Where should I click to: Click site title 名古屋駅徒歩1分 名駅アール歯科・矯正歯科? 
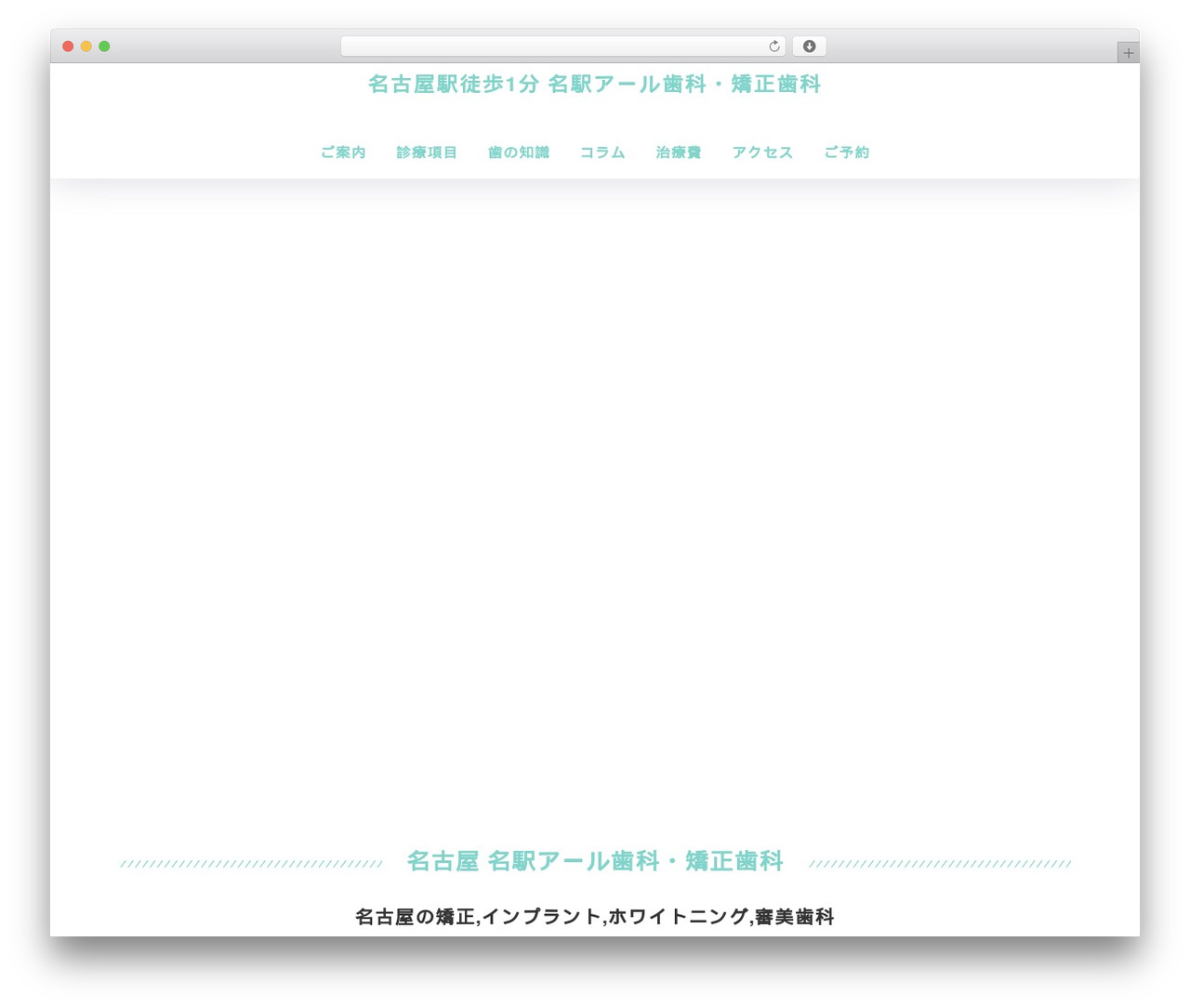point(595,85)
